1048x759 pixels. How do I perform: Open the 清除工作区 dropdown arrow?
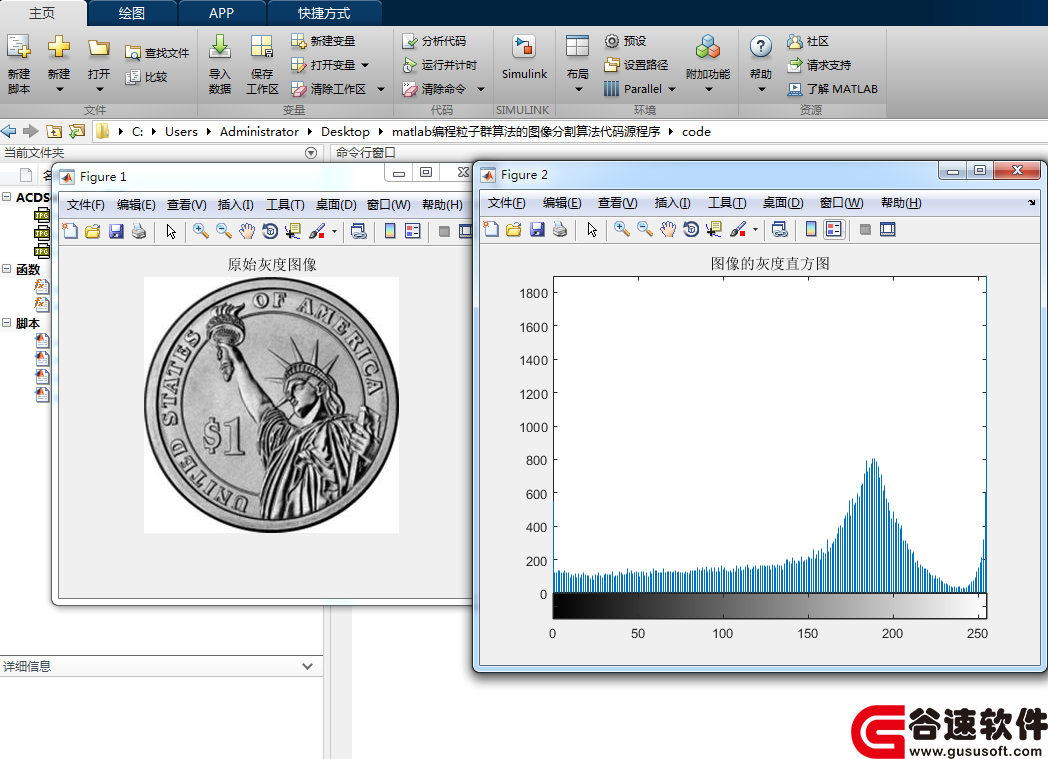click(381, 89)
